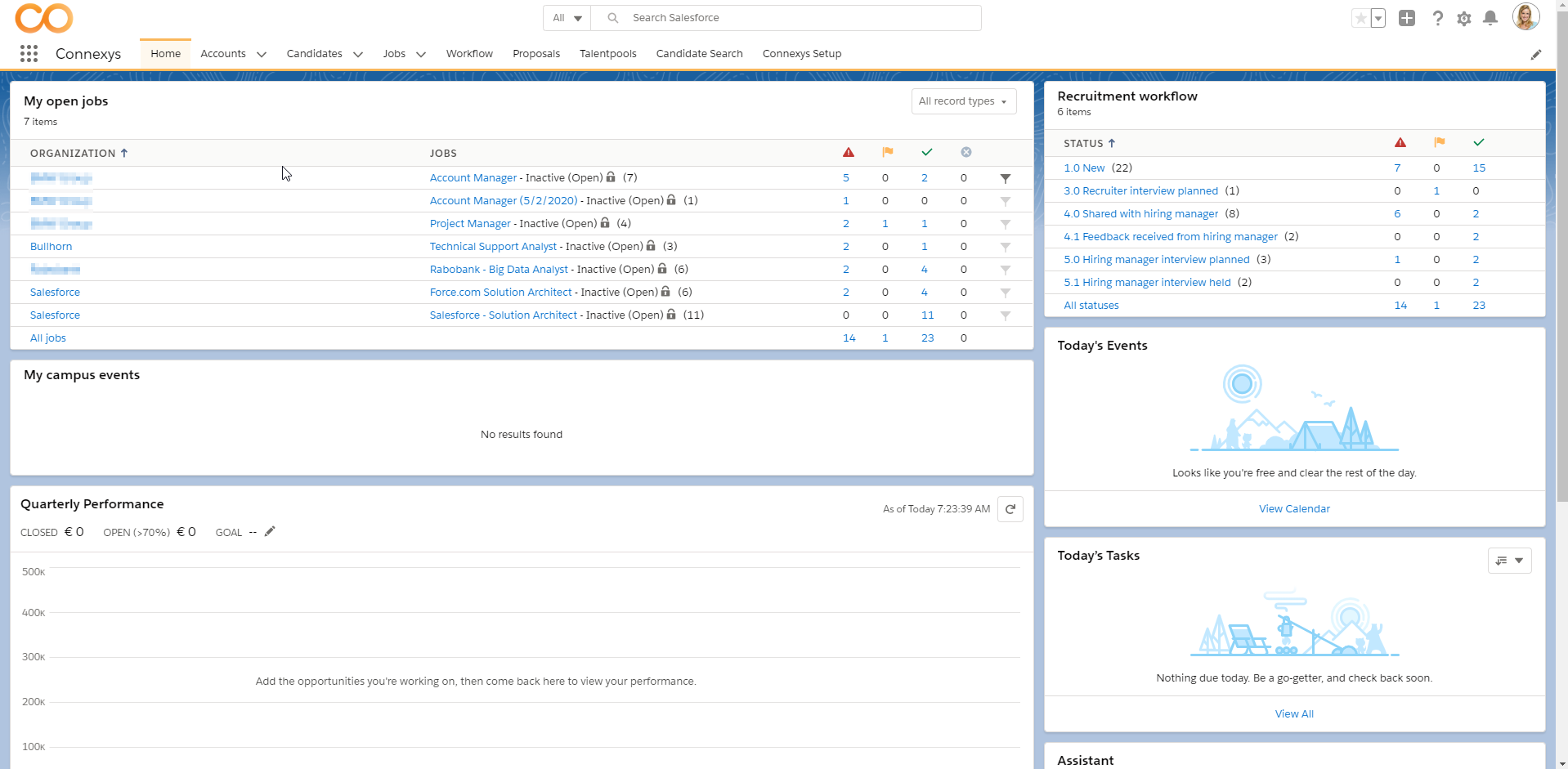Viewport: 1568px width, 769px height.
Task: Click the red count 5 for Account Manager
Action: [846, 178]
